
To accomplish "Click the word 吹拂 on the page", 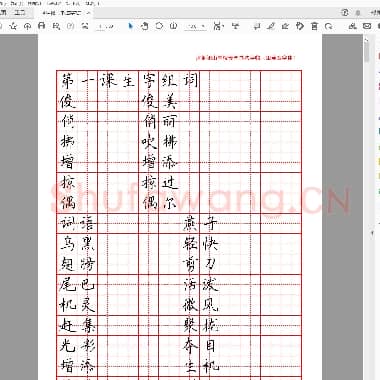I will 159,142.
